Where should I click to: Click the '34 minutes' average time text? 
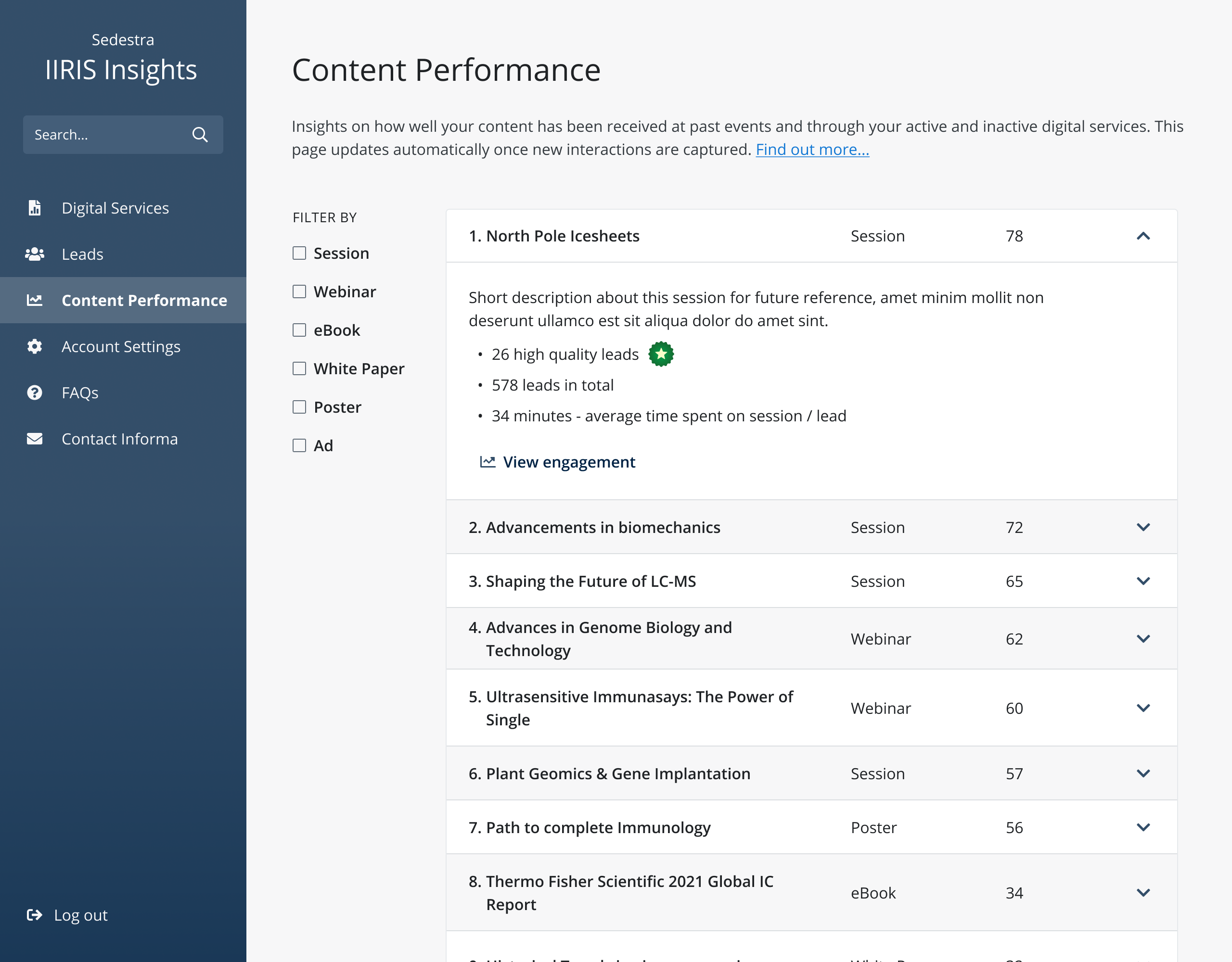[x=669, y=416]
